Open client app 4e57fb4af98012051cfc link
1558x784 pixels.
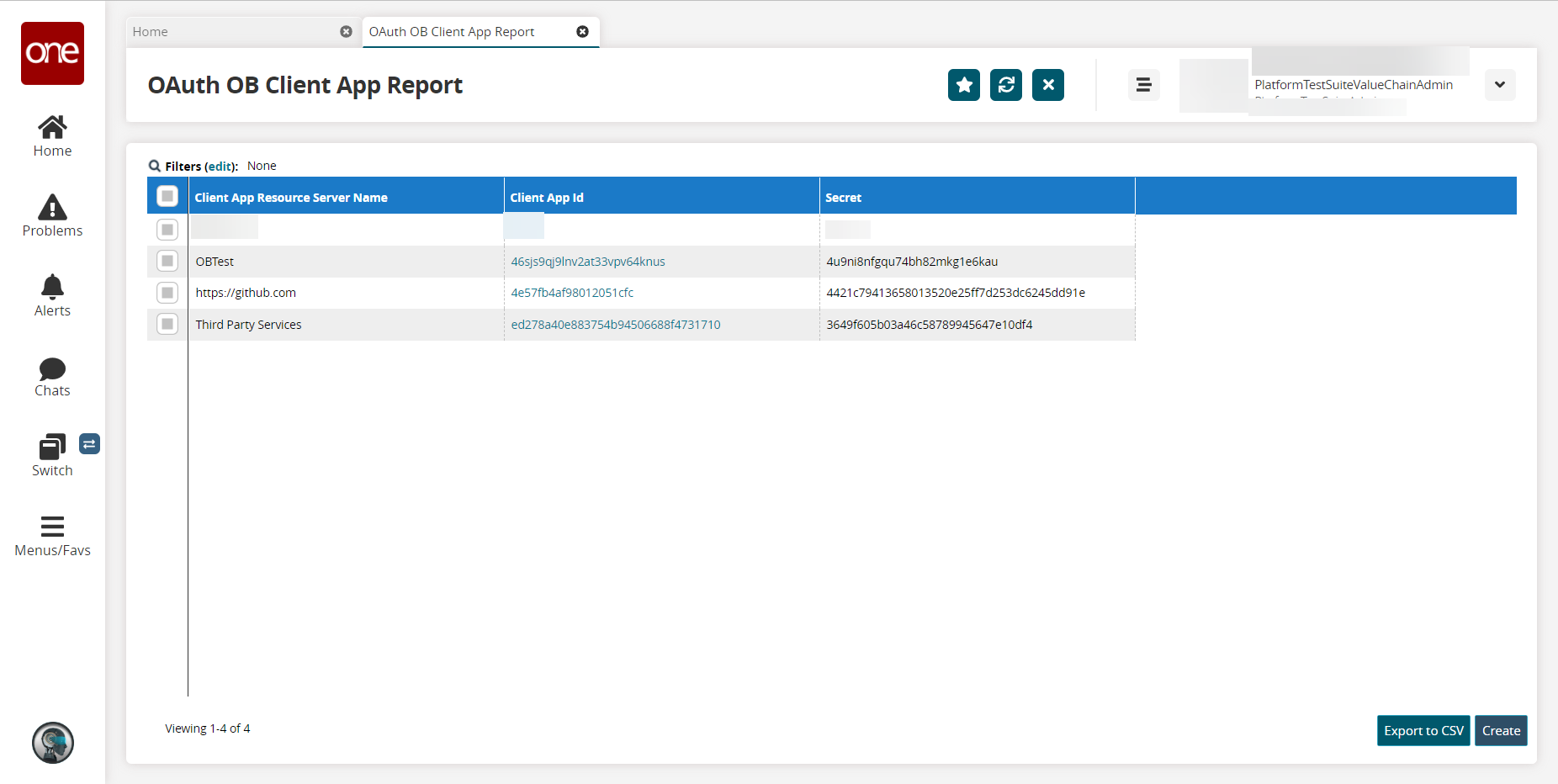pos(572,293)
